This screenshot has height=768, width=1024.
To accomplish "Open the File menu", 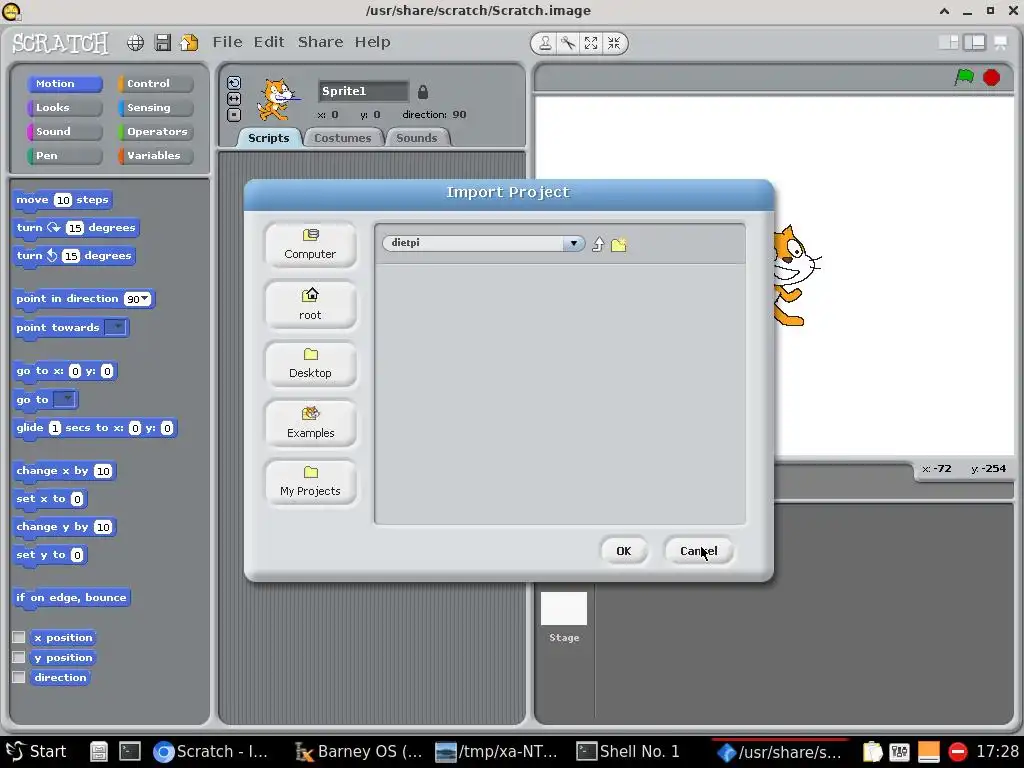I will pyautogui.click(x=227, y=42).
